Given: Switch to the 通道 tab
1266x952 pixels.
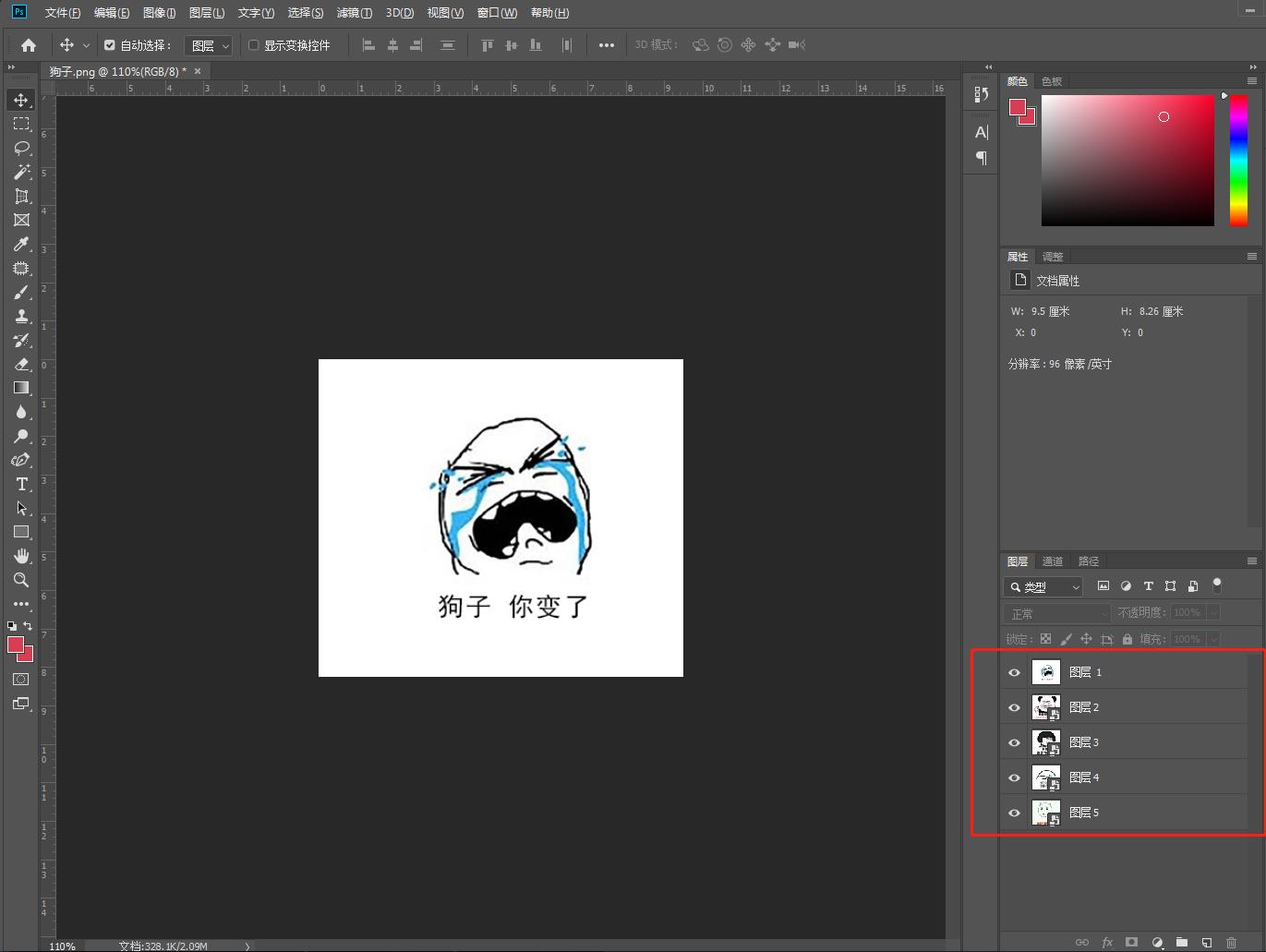Looking at the screenshot, I should pos(1052,561).
